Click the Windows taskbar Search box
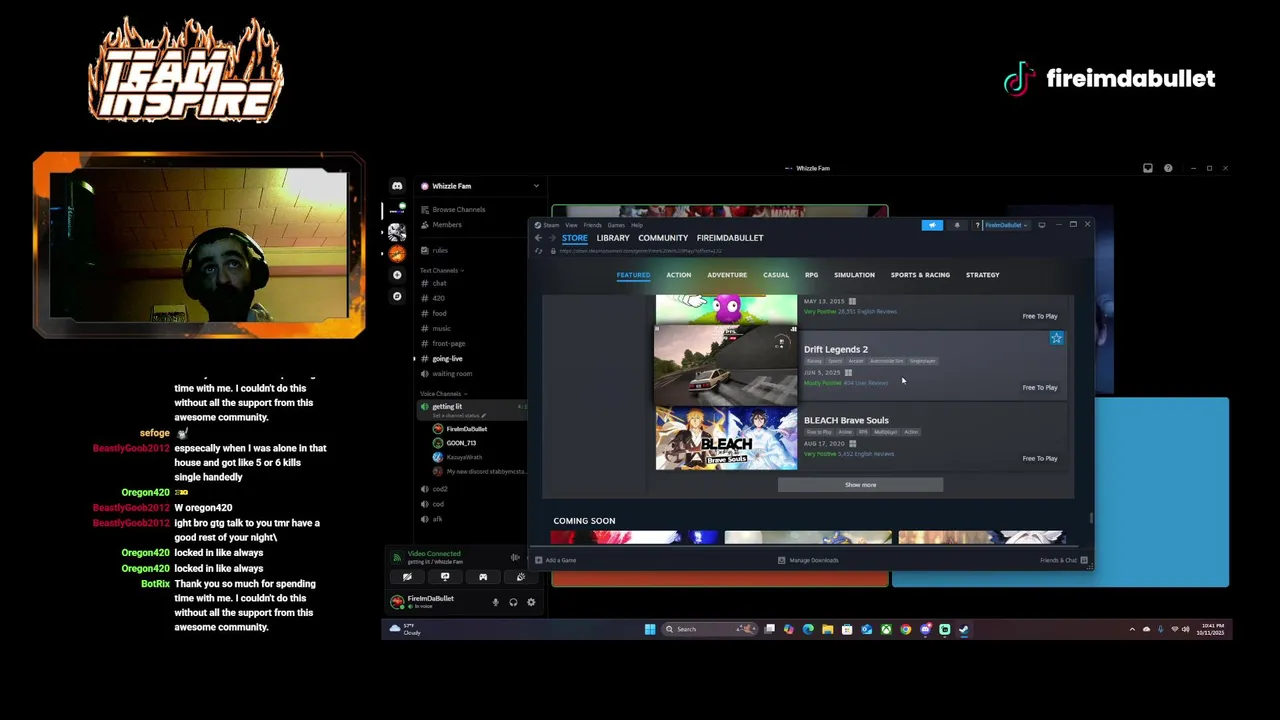1280x720 pixels. (x=708, y=629)
